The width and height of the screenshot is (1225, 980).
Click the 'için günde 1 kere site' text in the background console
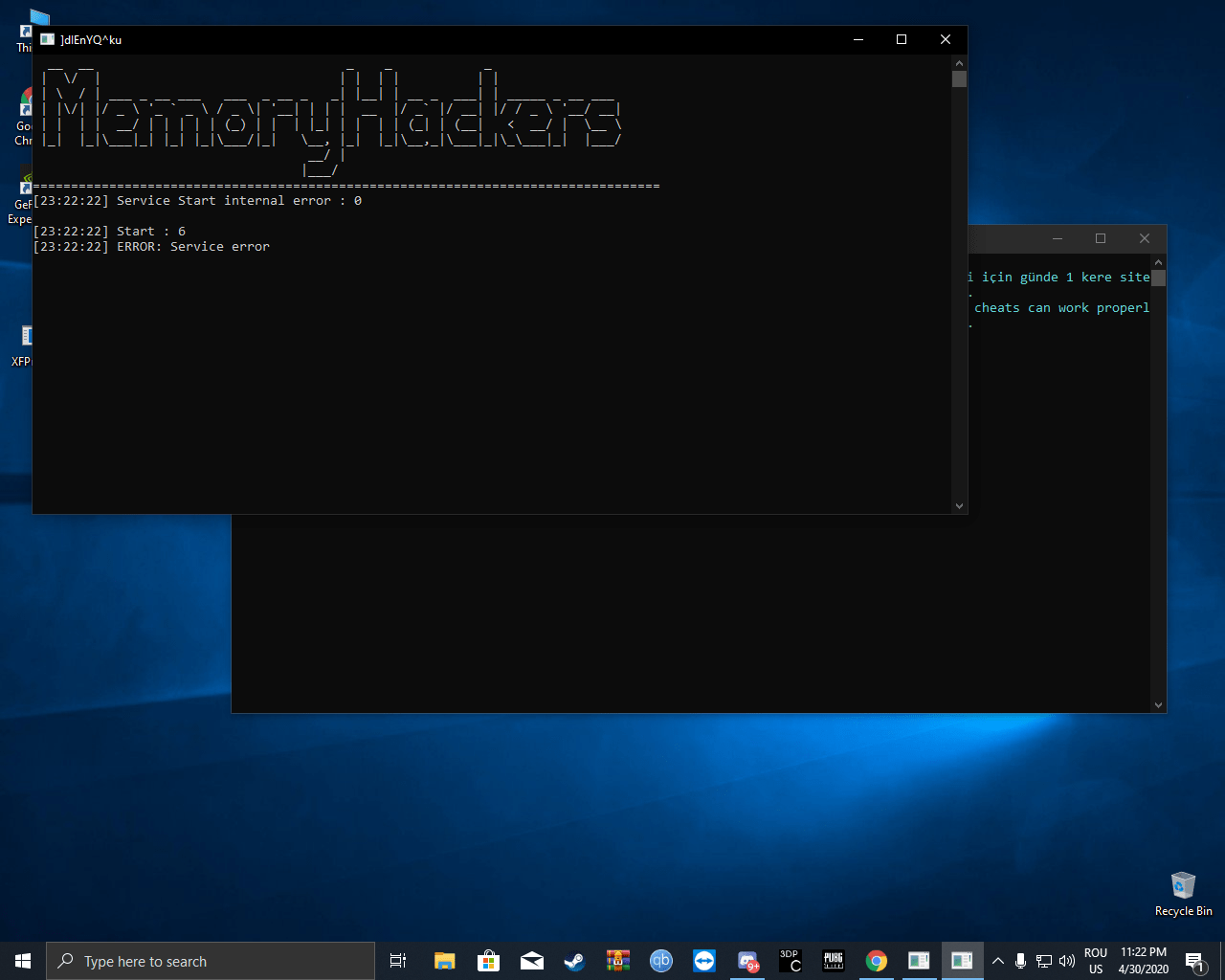point(1066,278)
